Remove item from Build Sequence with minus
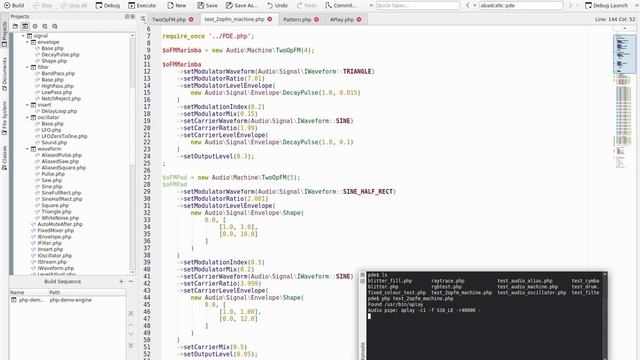640x360 pixels. [131, 281]
